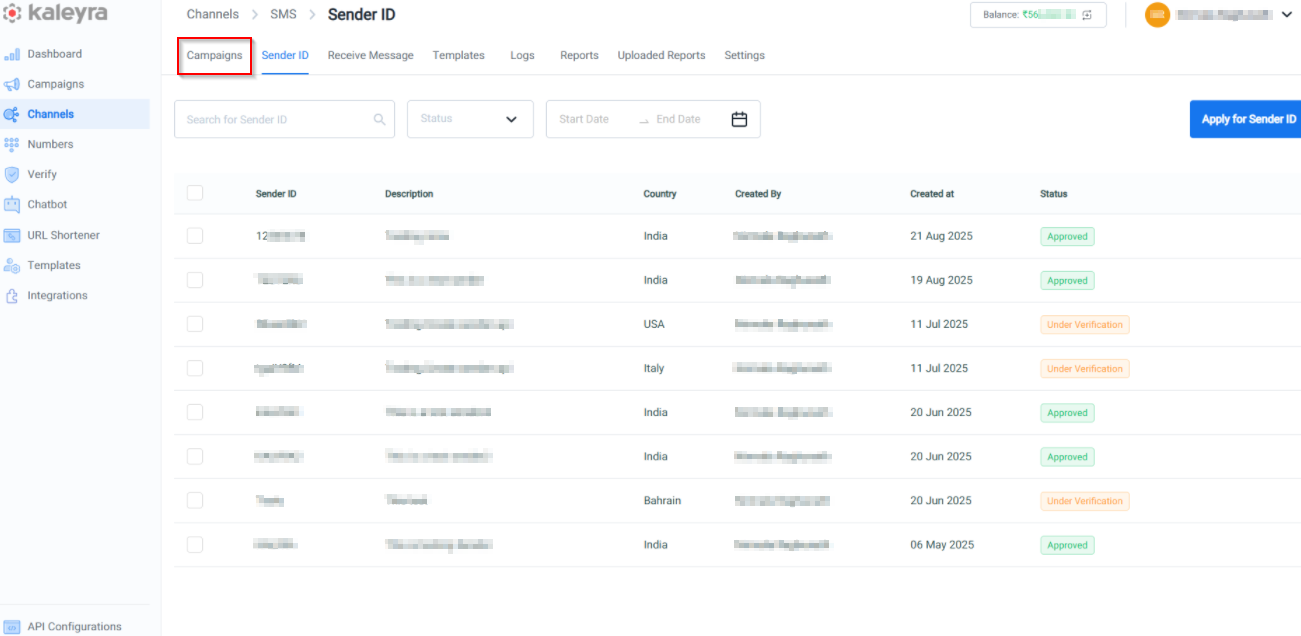This screenshot has height=636, width=1301.
Task: Switch to the Templates tab
Action: click(x=458, y=55)
